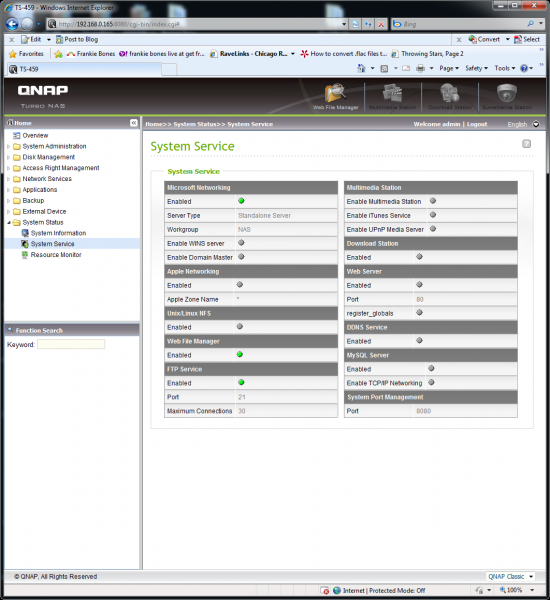Open RaveLinks - Chicago favorite link
This screenshot has width=550, height=600.
tap(249, 54)
